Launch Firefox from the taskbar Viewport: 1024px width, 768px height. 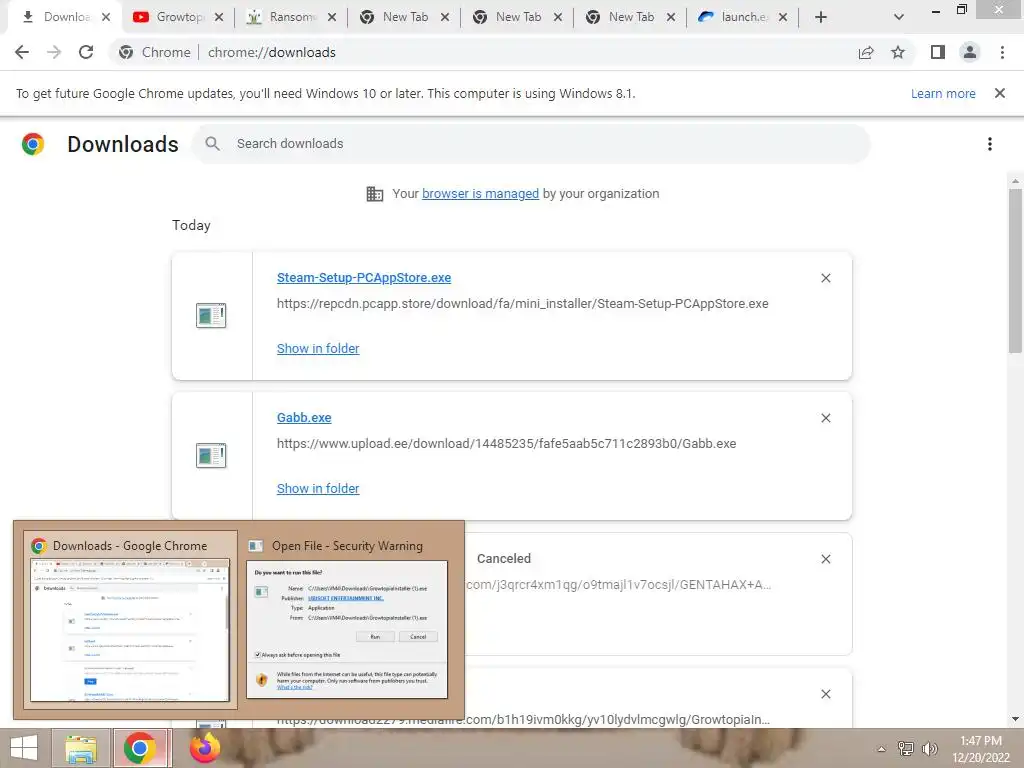[x=204, y=748]
